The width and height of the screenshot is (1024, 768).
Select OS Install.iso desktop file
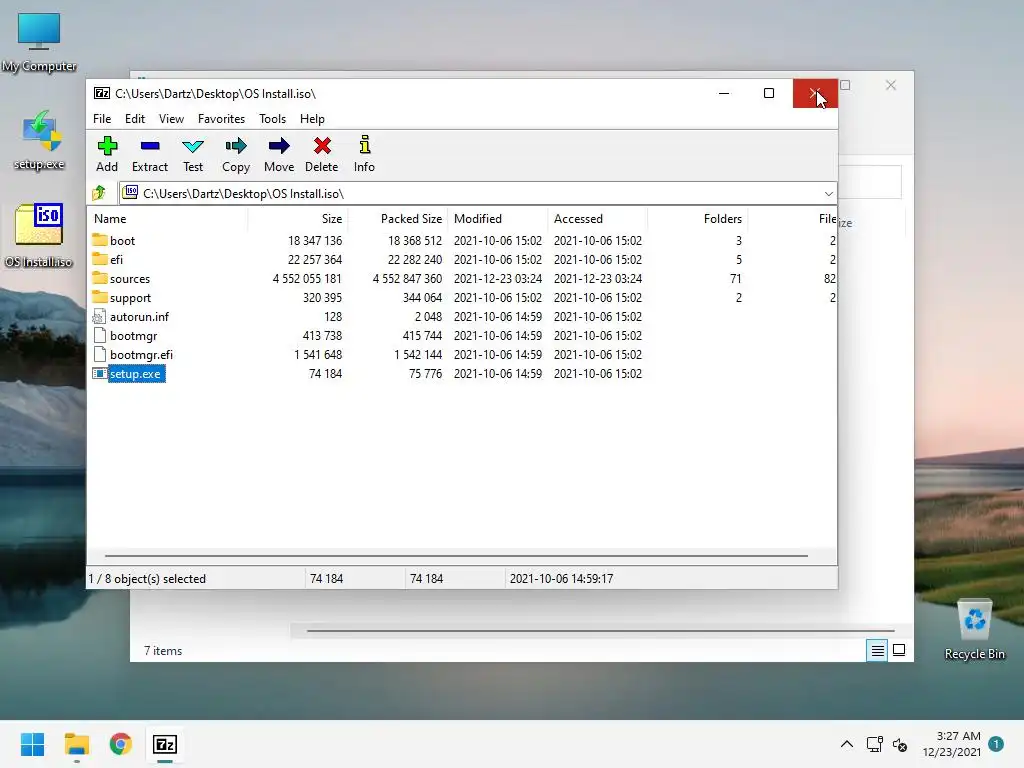(39, 236)
